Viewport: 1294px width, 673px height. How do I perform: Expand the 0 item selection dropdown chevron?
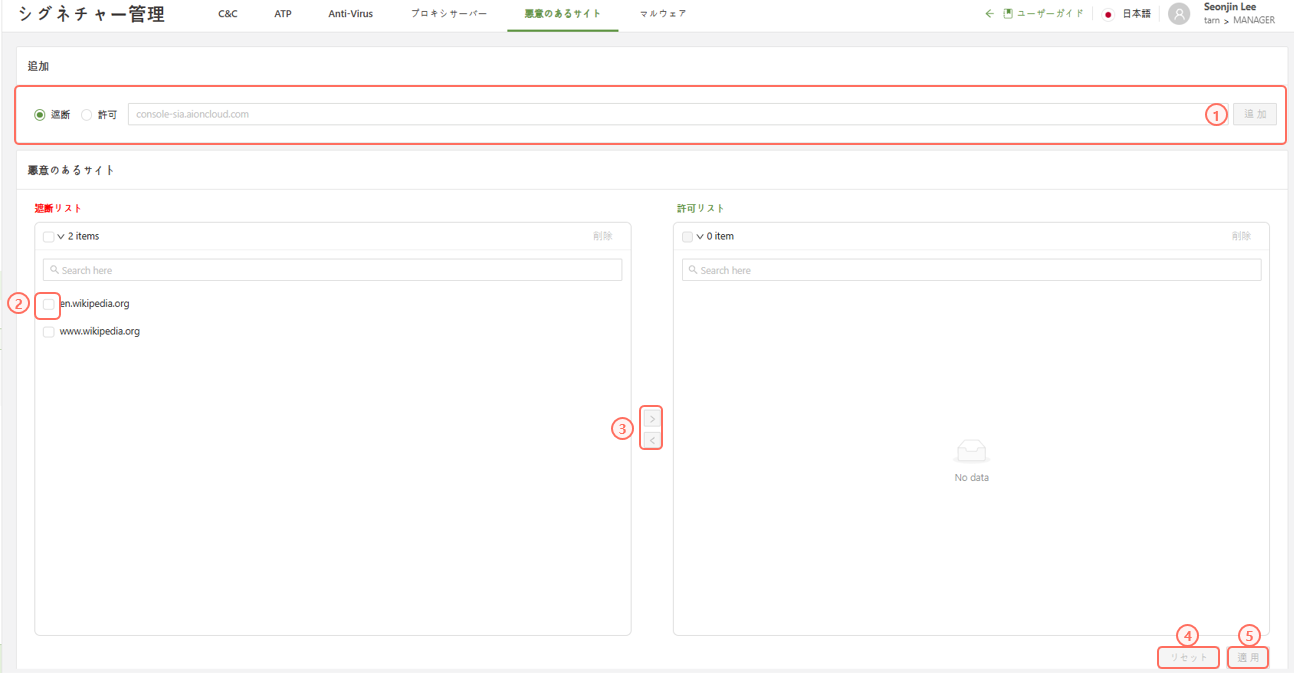(700, 237)
